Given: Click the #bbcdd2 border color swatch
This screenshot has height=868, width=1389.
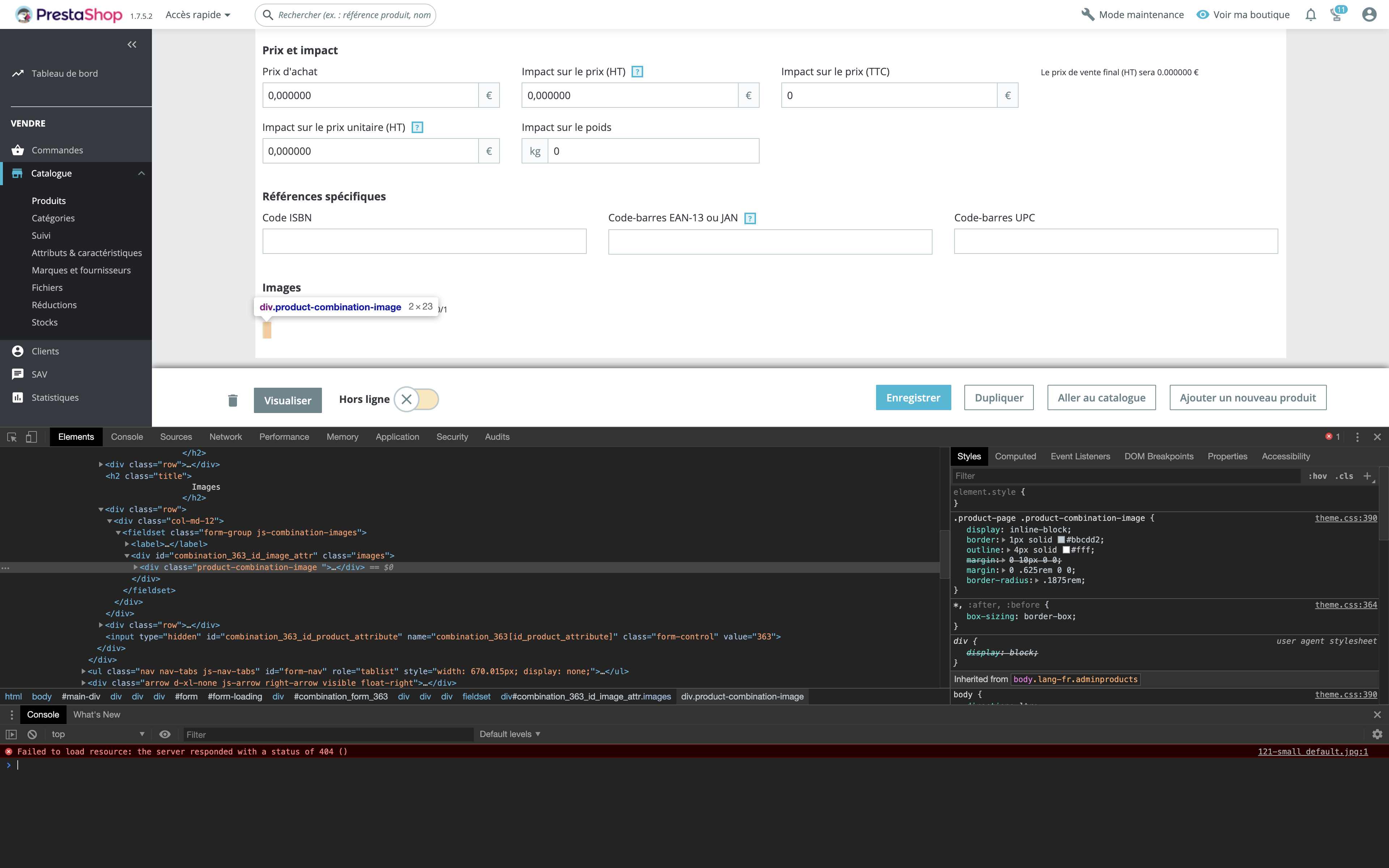Looking at the screenshot, I should click(x=1061, y=540).
